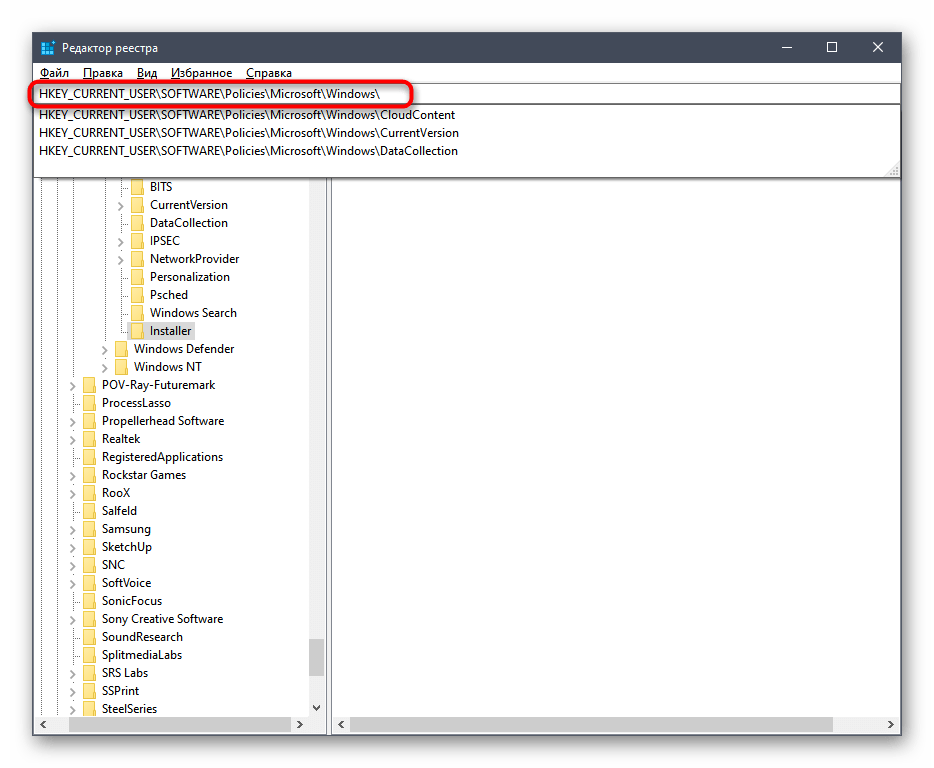Pick the DataCollection autocomplete suggestion
934x768 pixels.
[248, 151]
